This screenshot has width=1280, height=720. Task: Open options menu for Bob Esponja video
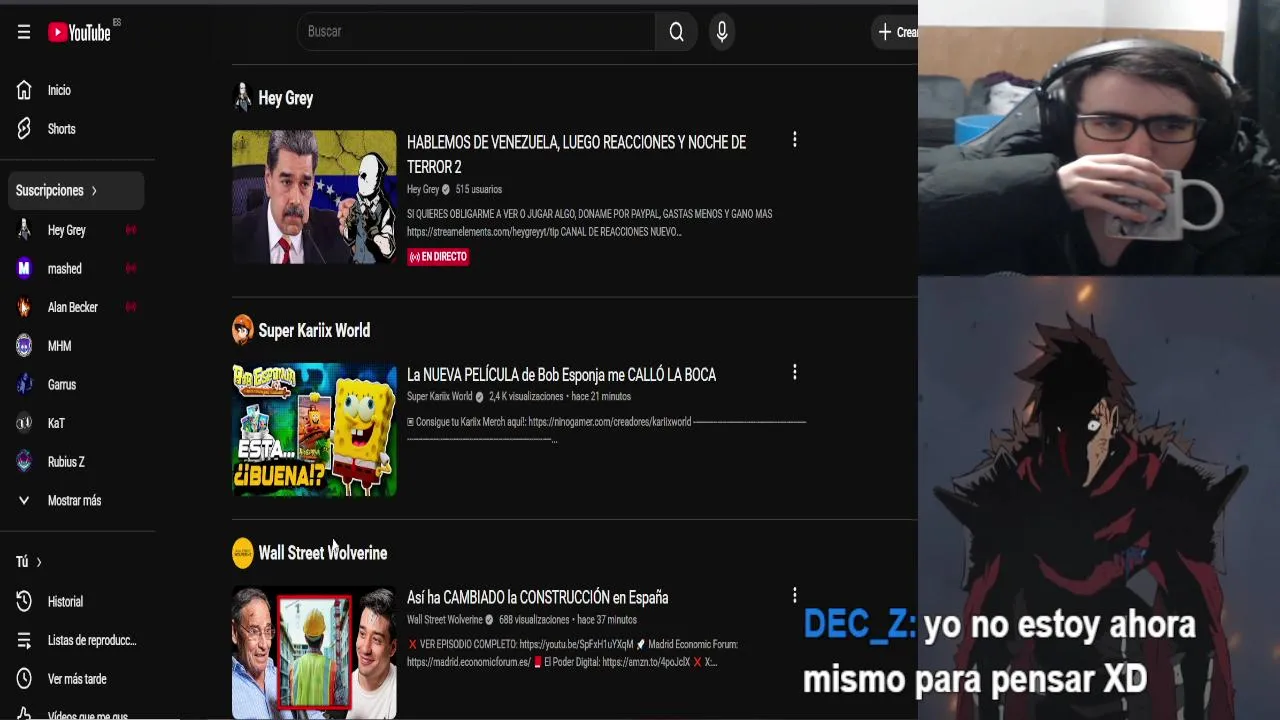coord(795,372)
